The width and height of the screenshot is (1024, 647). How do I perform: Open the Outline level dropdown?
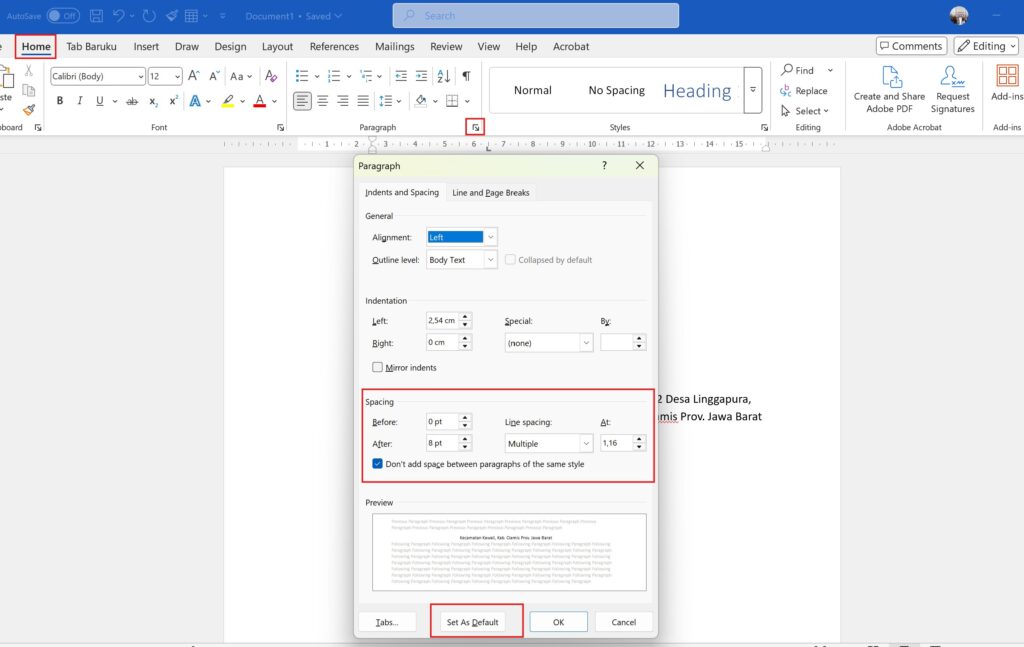[x=490, y=260]
